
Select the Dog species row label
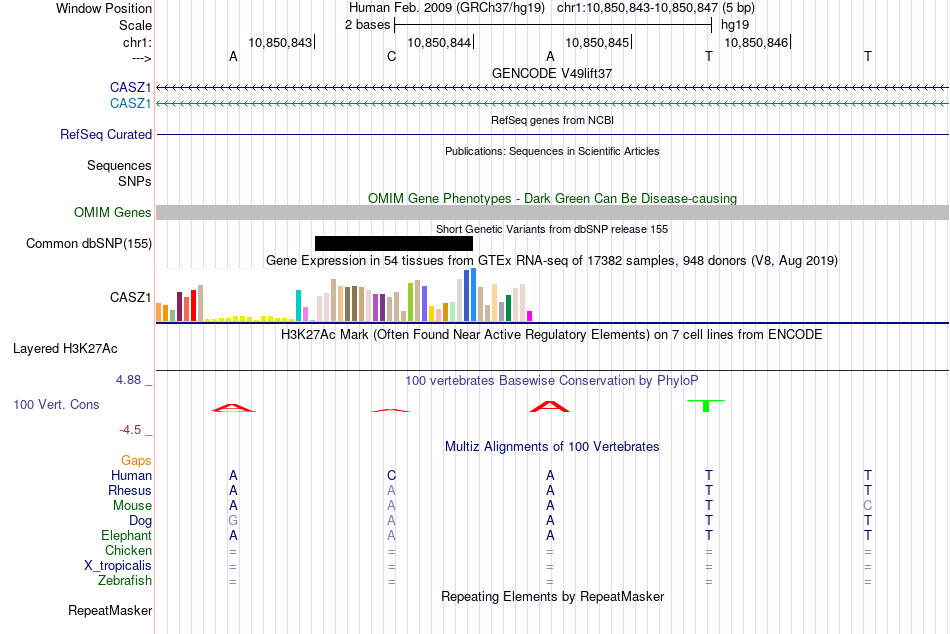point(141,521)
